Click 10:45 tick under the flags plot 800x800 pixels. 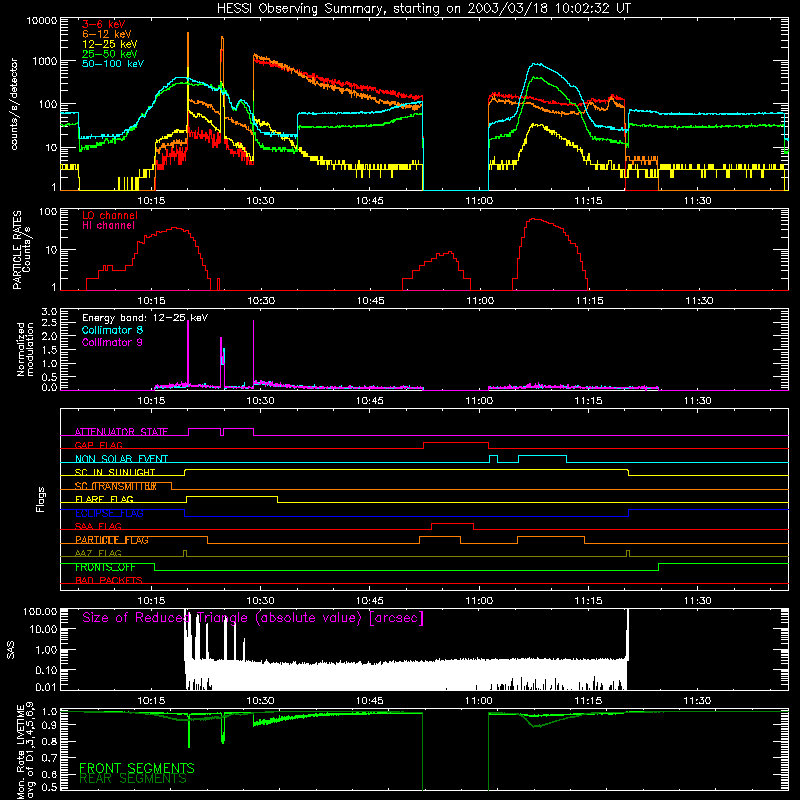(x=370, y=601)
